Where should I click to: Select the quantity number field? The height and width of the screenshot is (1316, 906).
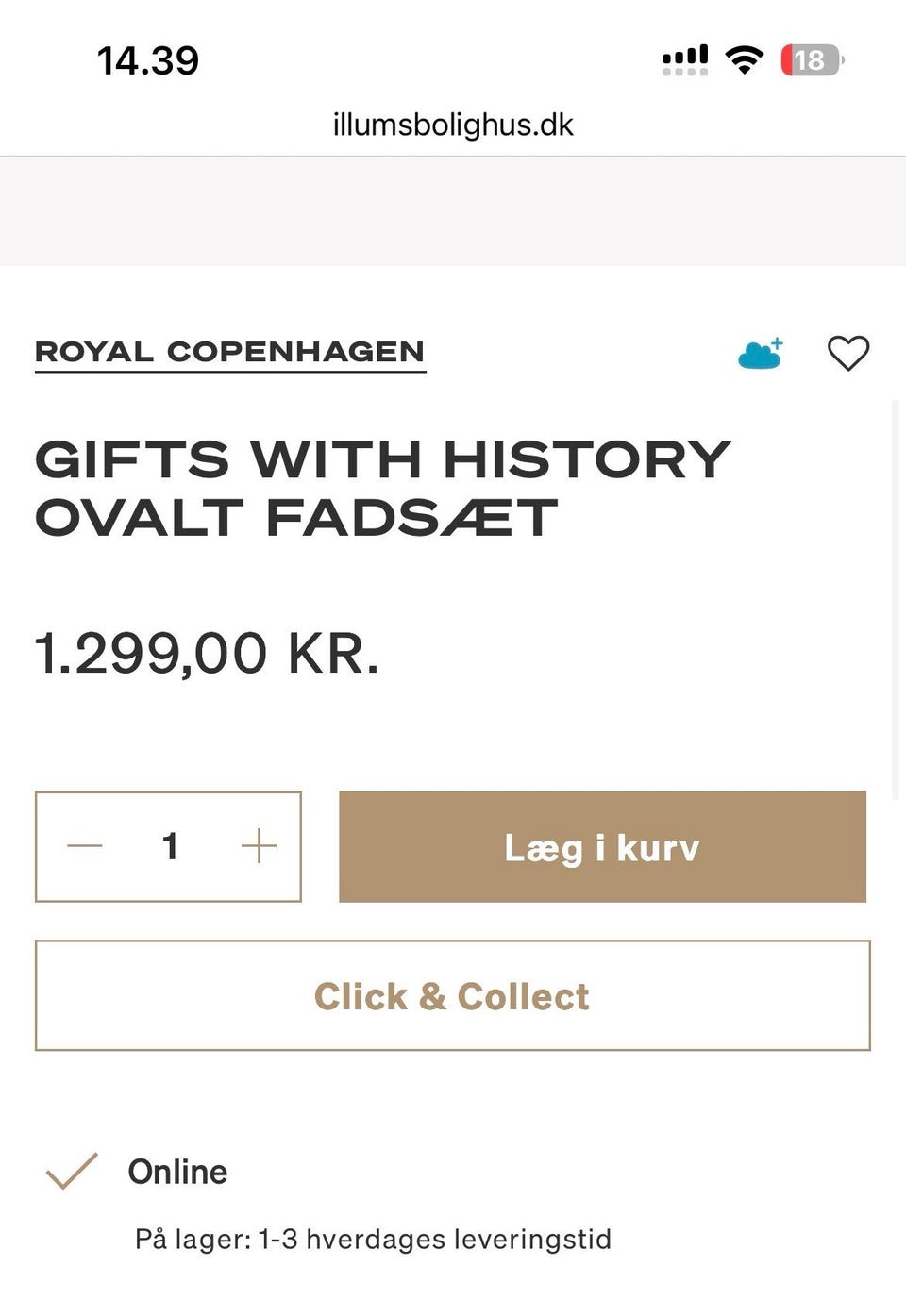[170, 846]
